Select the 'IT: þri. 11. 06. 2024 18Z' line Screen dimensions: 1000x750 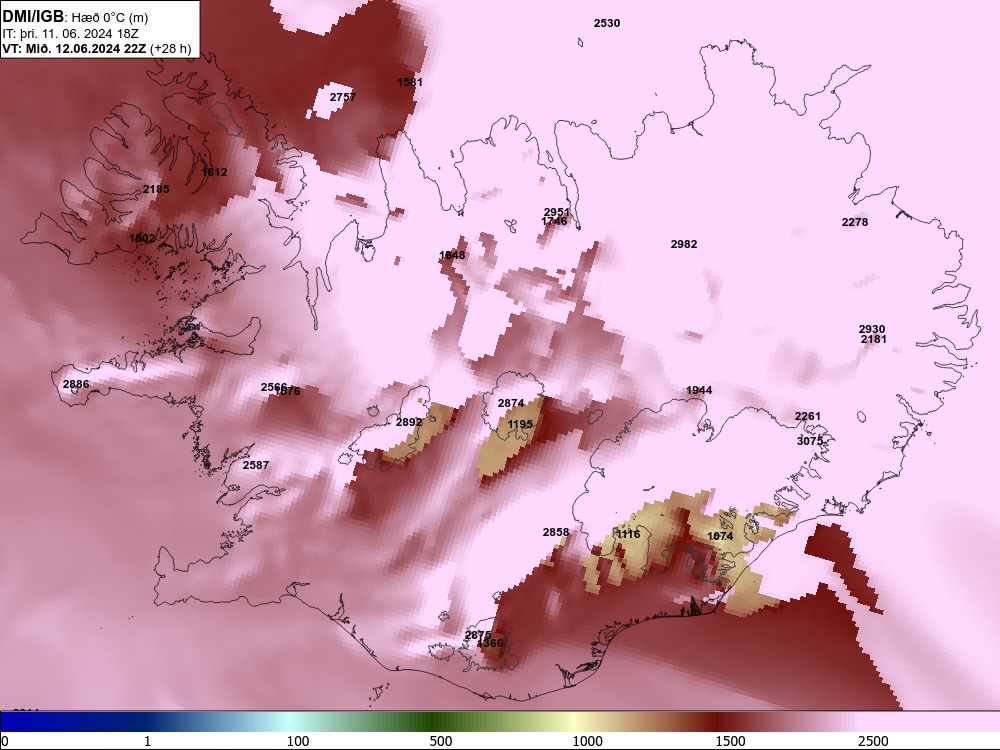(x=71, y=34)
